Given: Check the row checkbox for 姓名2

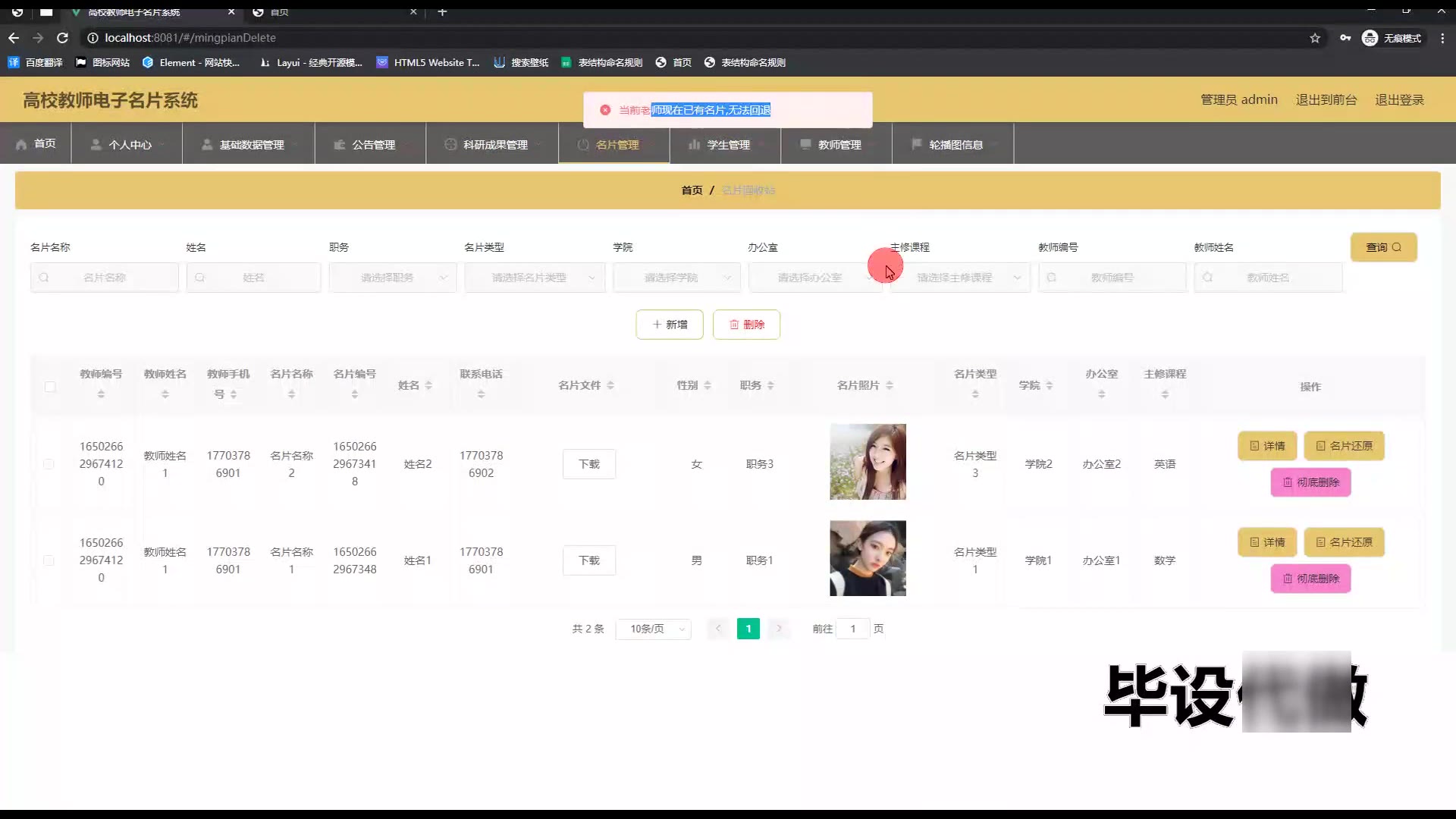Looking at the screenshot, I should 49,464.
